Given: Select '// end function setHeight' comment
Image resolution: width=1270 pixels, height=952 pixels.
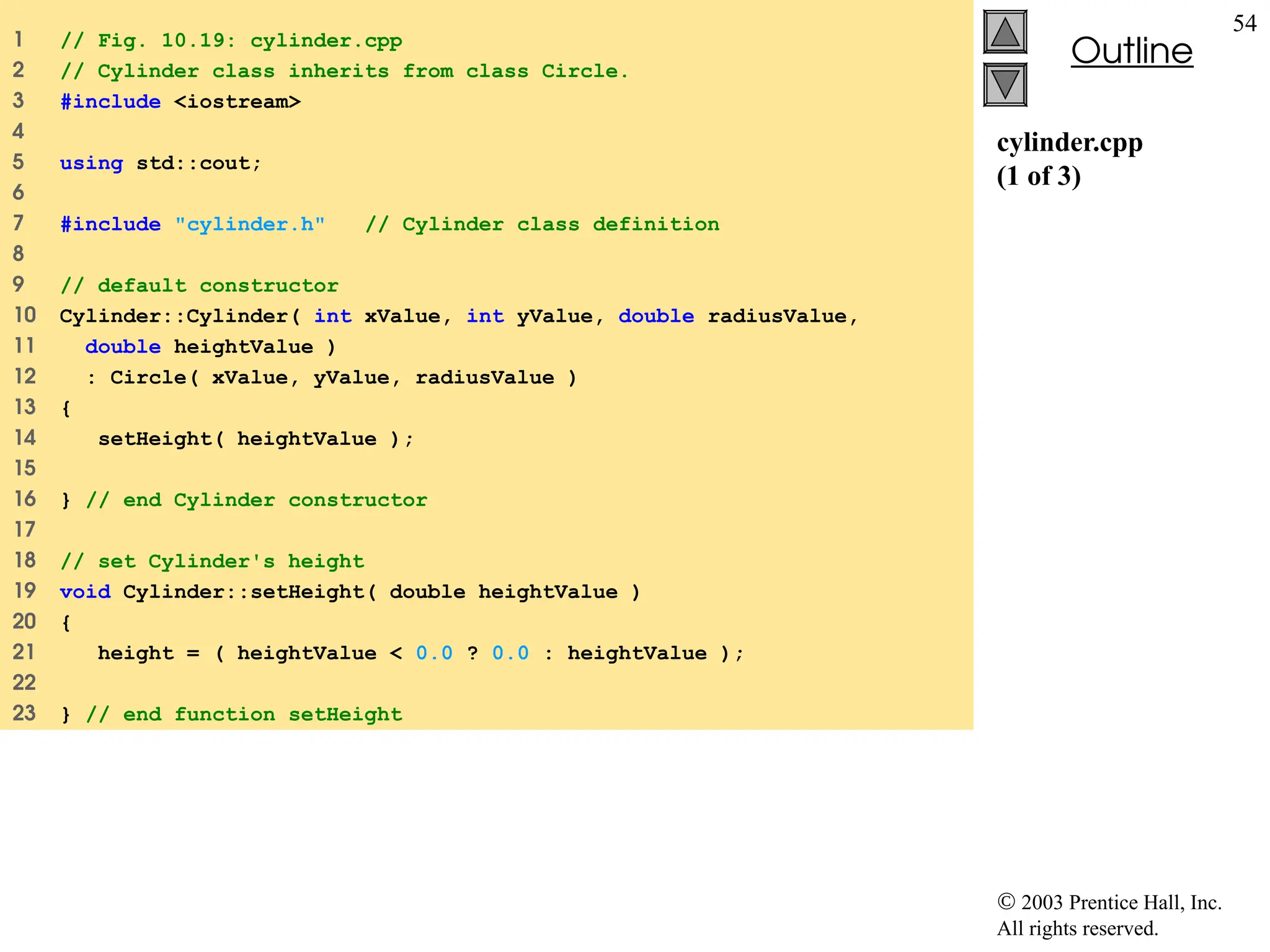Looking at the screenshot, I should 244,715.
